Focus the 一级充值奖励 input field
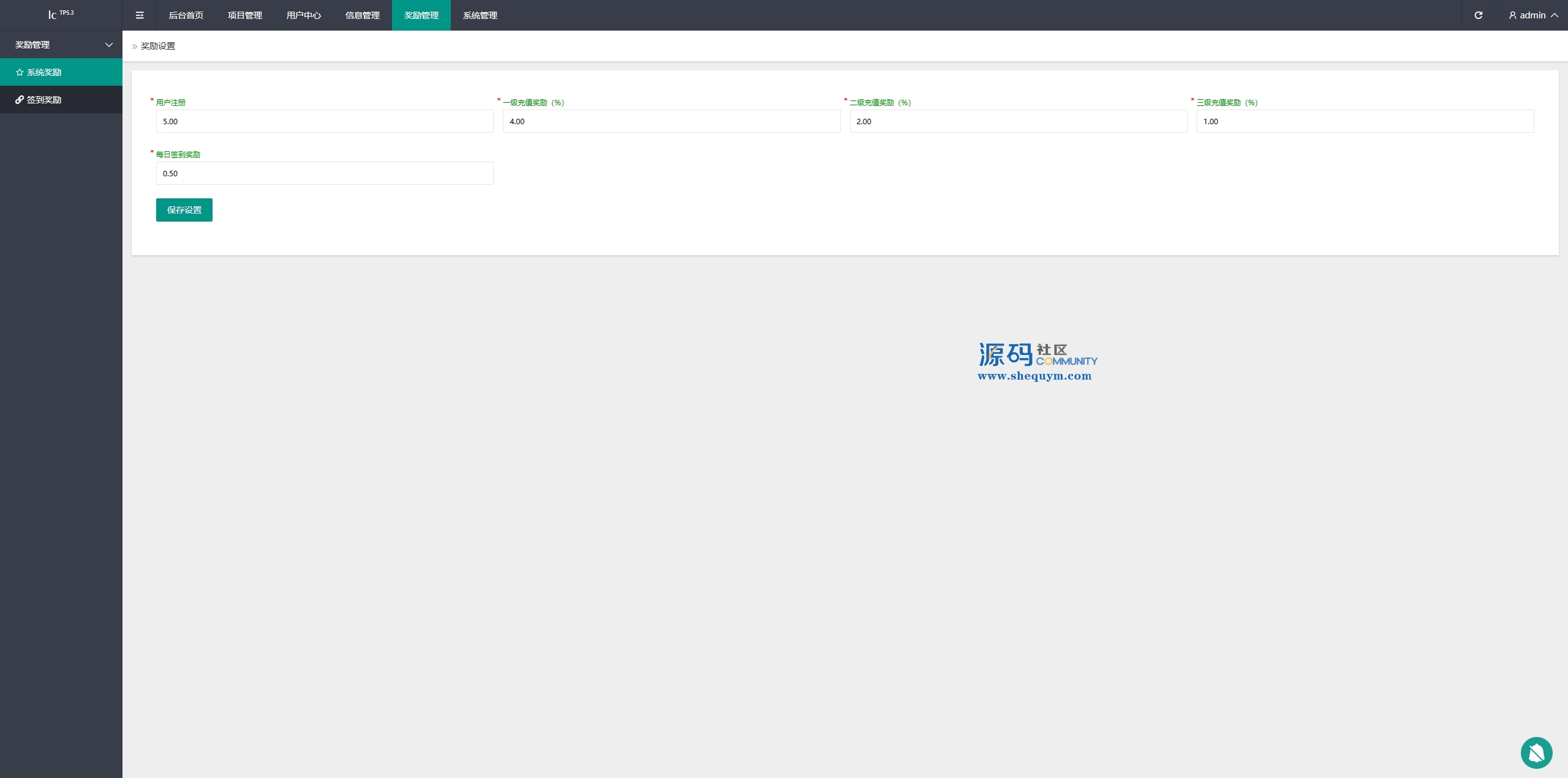 coord(671,121)
